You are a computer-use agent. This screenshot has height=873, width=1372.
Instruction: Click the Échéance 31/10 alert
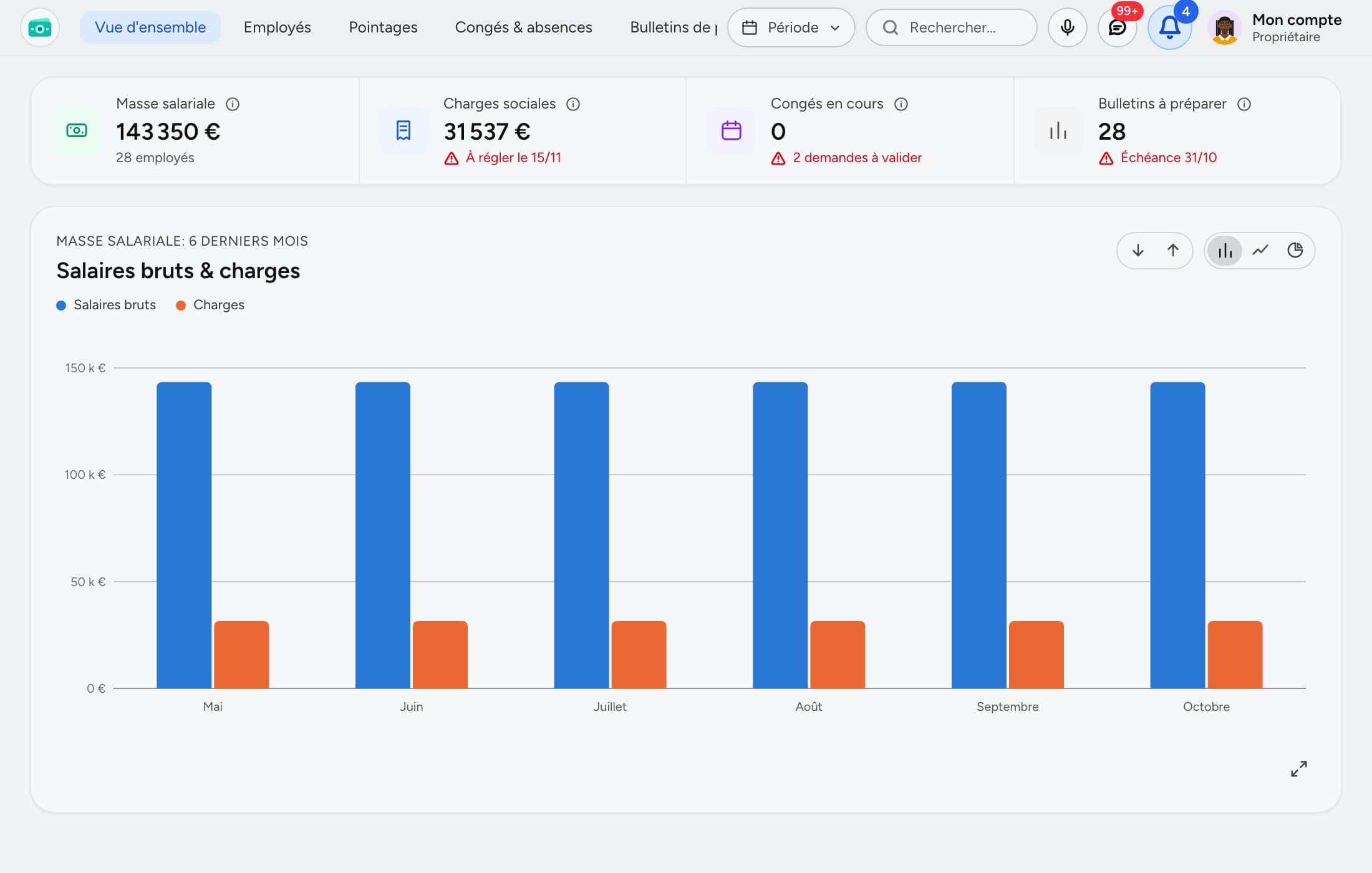[1158, 158]
